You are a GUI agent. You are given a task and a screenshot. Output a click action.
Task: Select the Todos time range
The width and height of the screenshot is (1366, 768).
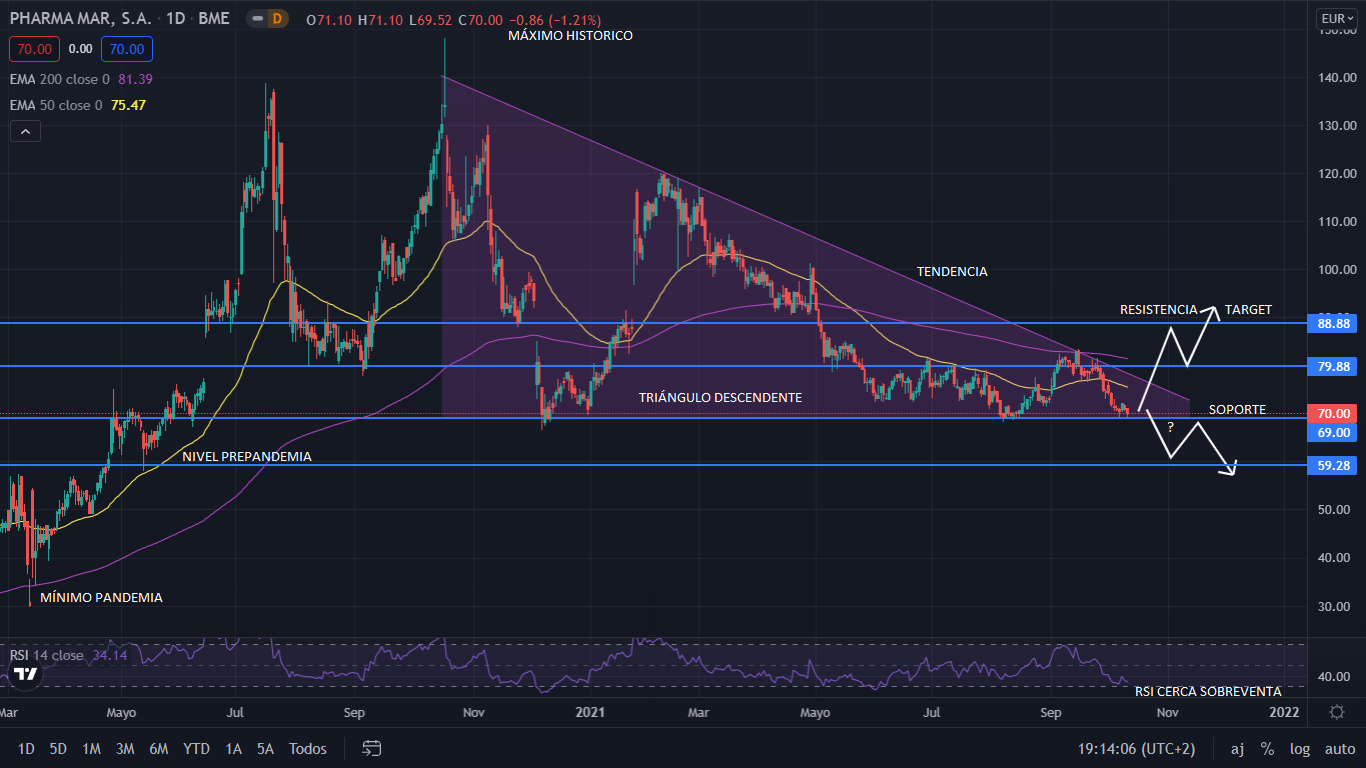click(307, 748)
